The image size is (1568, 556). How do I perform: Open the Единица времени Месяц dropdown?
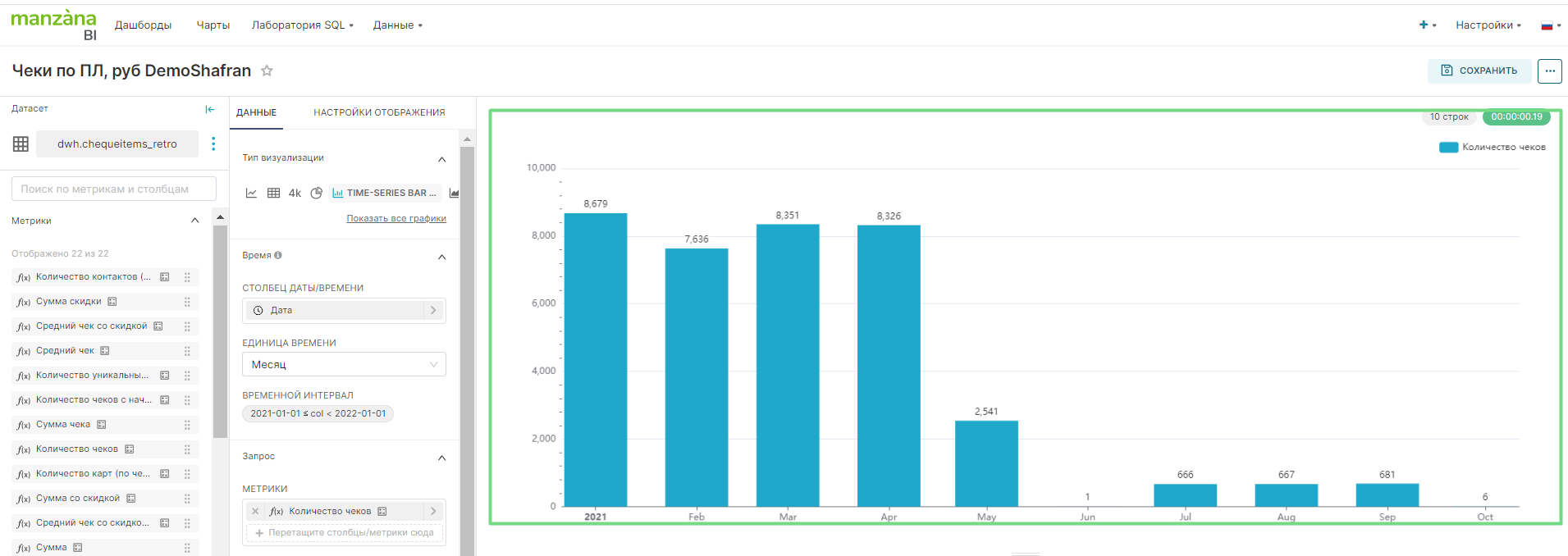pos(344,365)
